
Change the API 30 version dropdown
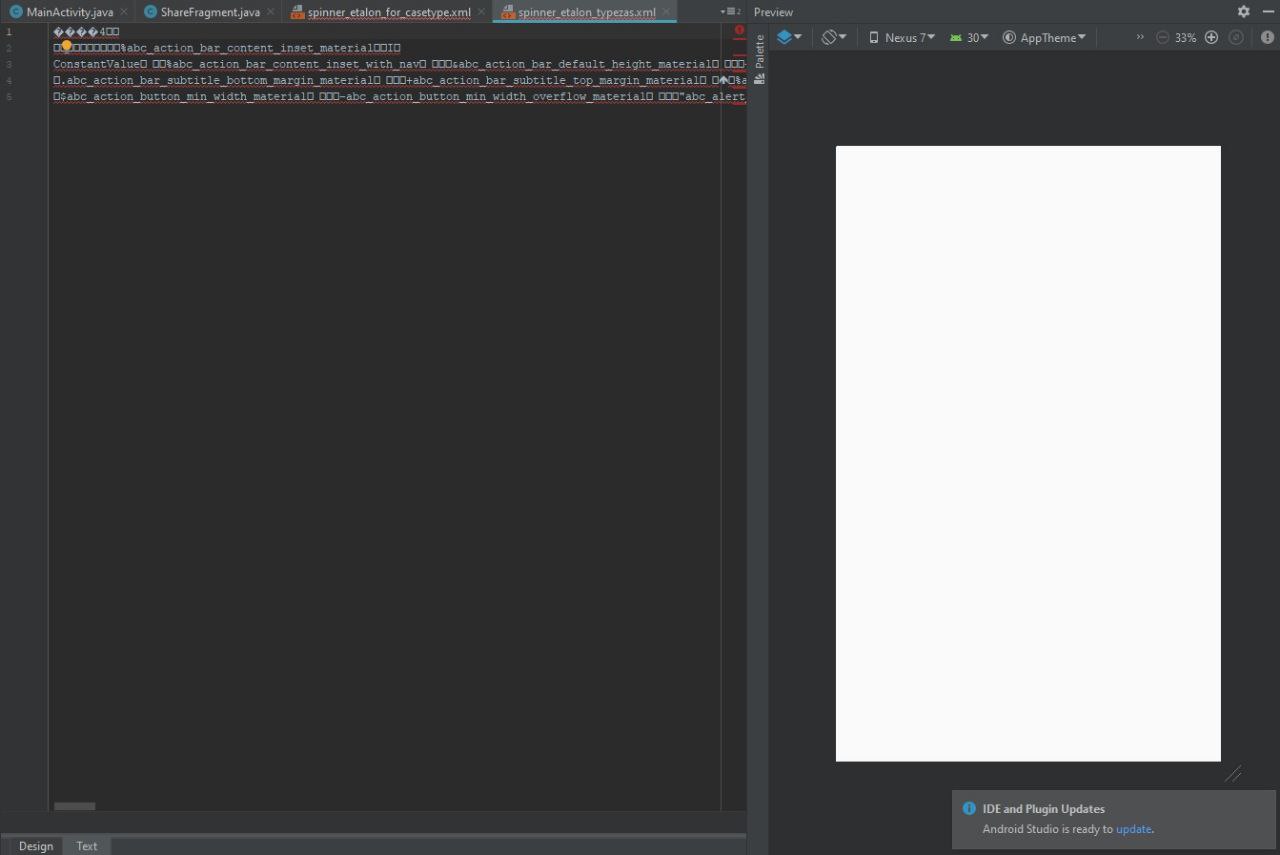(969, 37)
